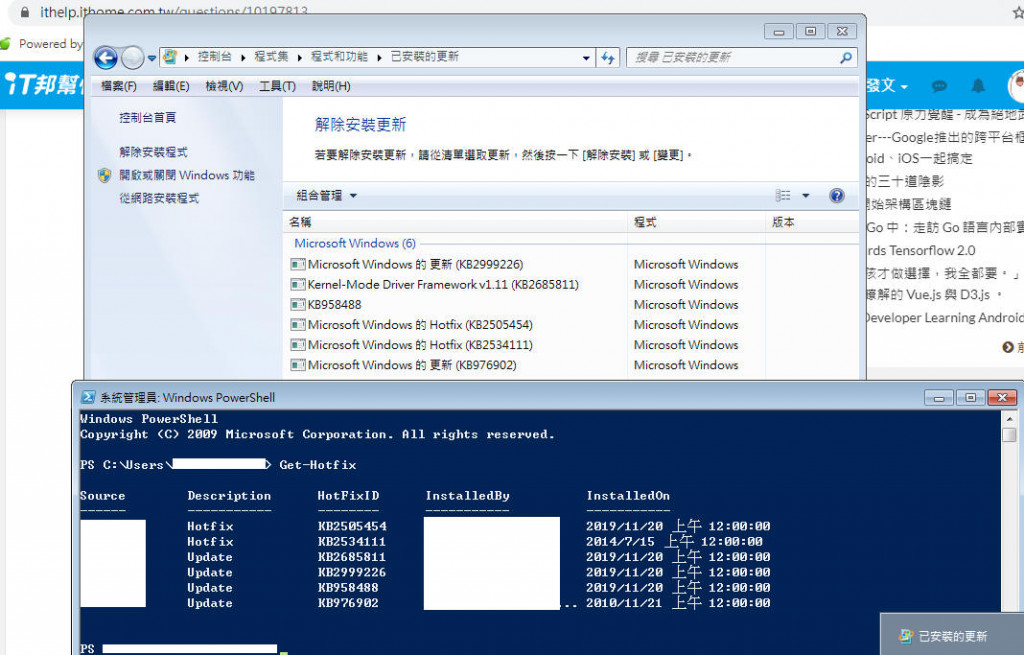Image resolution: width=1024 pixels, height=655 pixels.
Task: Minimize the Control Panel window
Action: click(779, 31)
